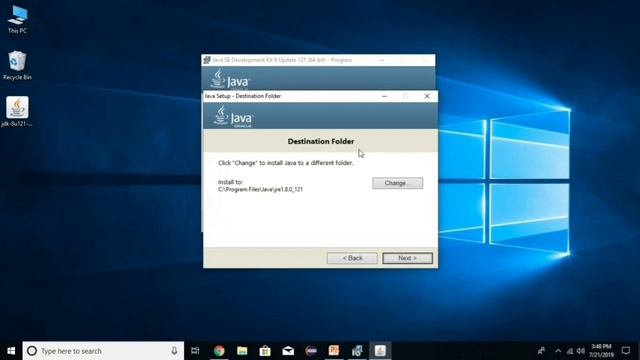Screen dimensions: 640x360
Task: Click the Destination Folder heading
Action: [x=321, y=141]
